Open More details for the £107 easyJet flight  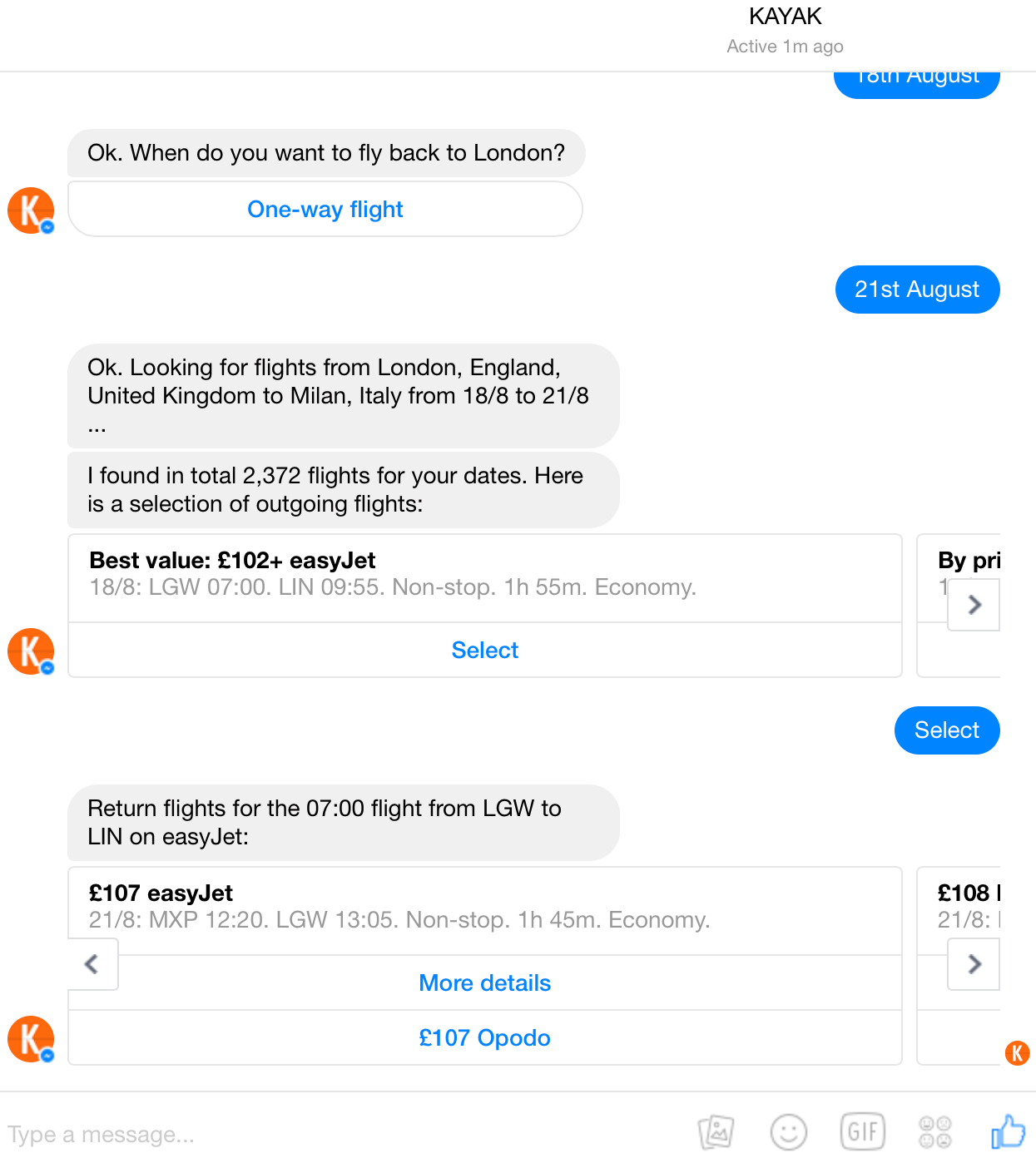click(484, 982)
